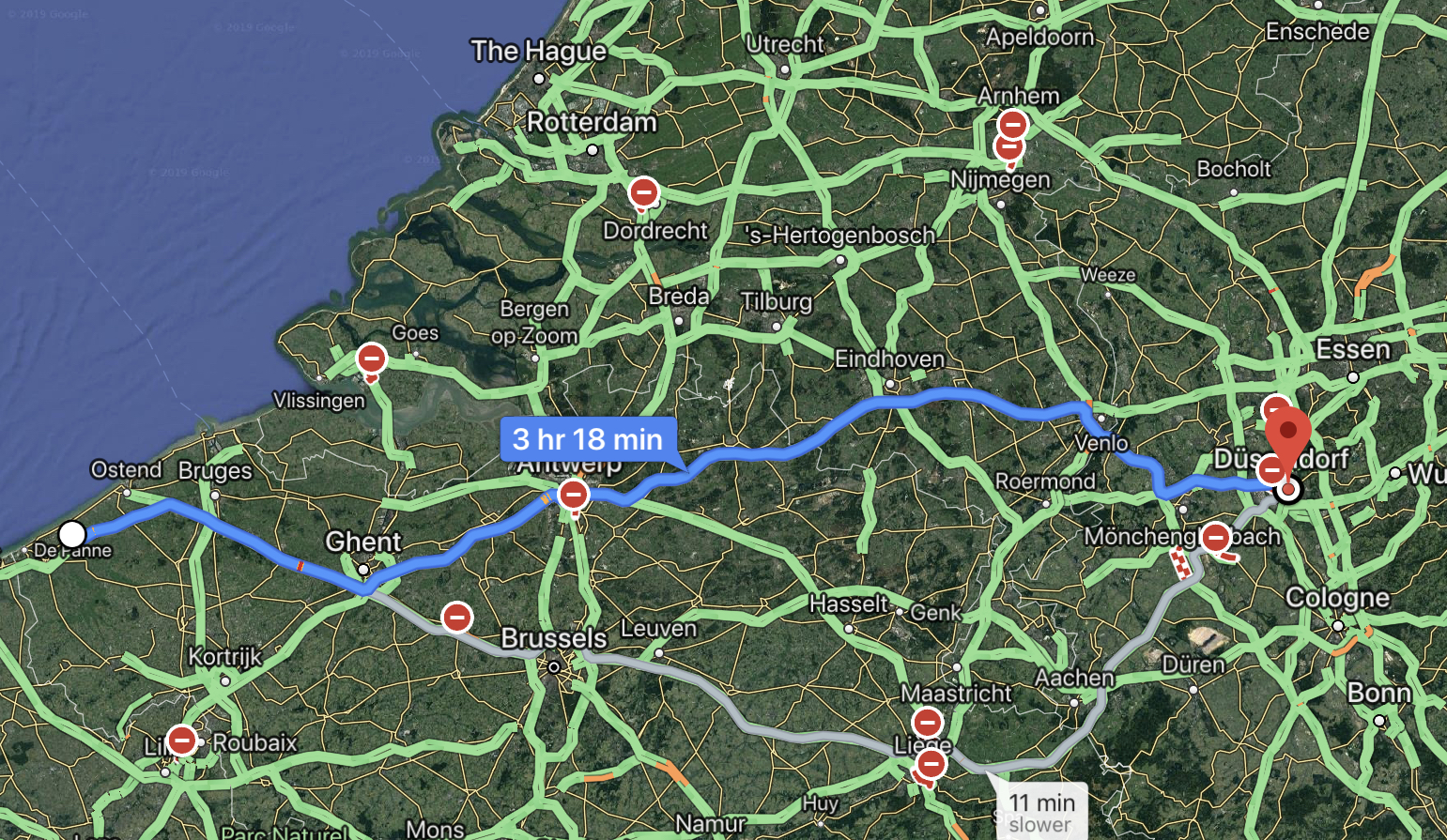Click the road closure icon at Antwerp
This screenshot has width=1447, height=840.
574,495
